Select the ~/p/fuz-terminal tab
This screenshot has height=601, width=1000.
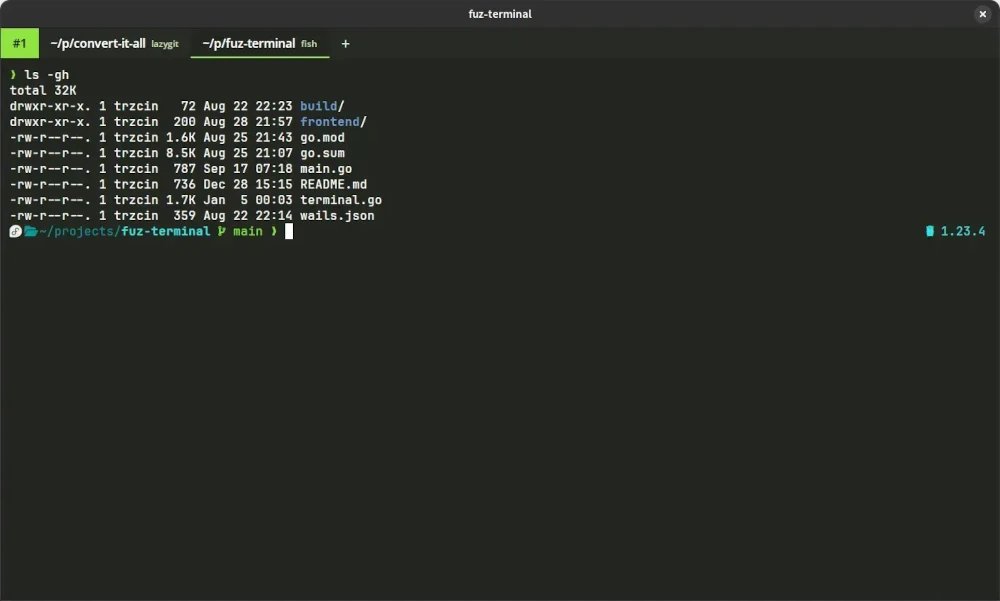[x=247, y=43]
